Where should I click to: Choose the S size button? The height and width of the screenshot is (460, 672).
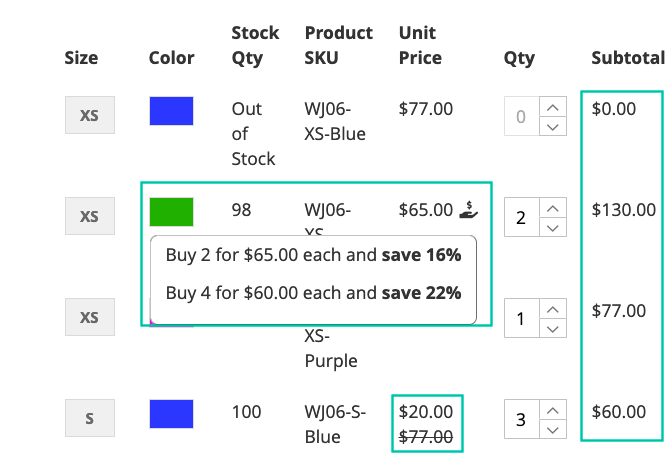(90, 418)
